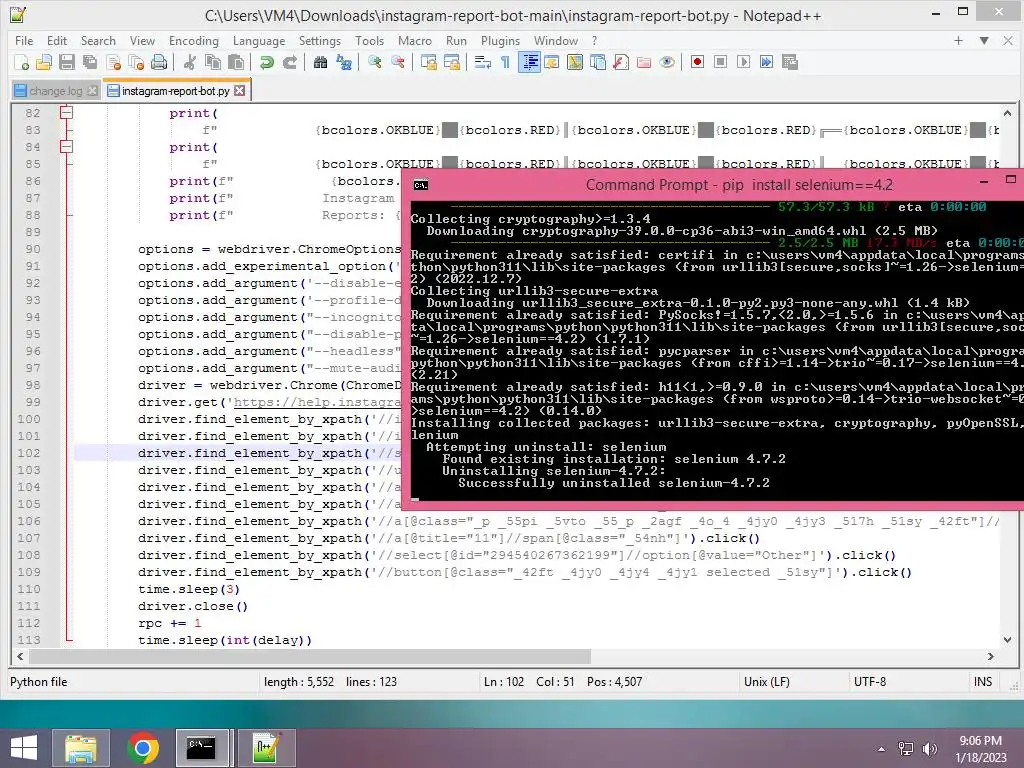Toggle Synchronize Vertical Scrolling icon
Viewport: 1024px width, 768px height.
click(x=428, y=62)
